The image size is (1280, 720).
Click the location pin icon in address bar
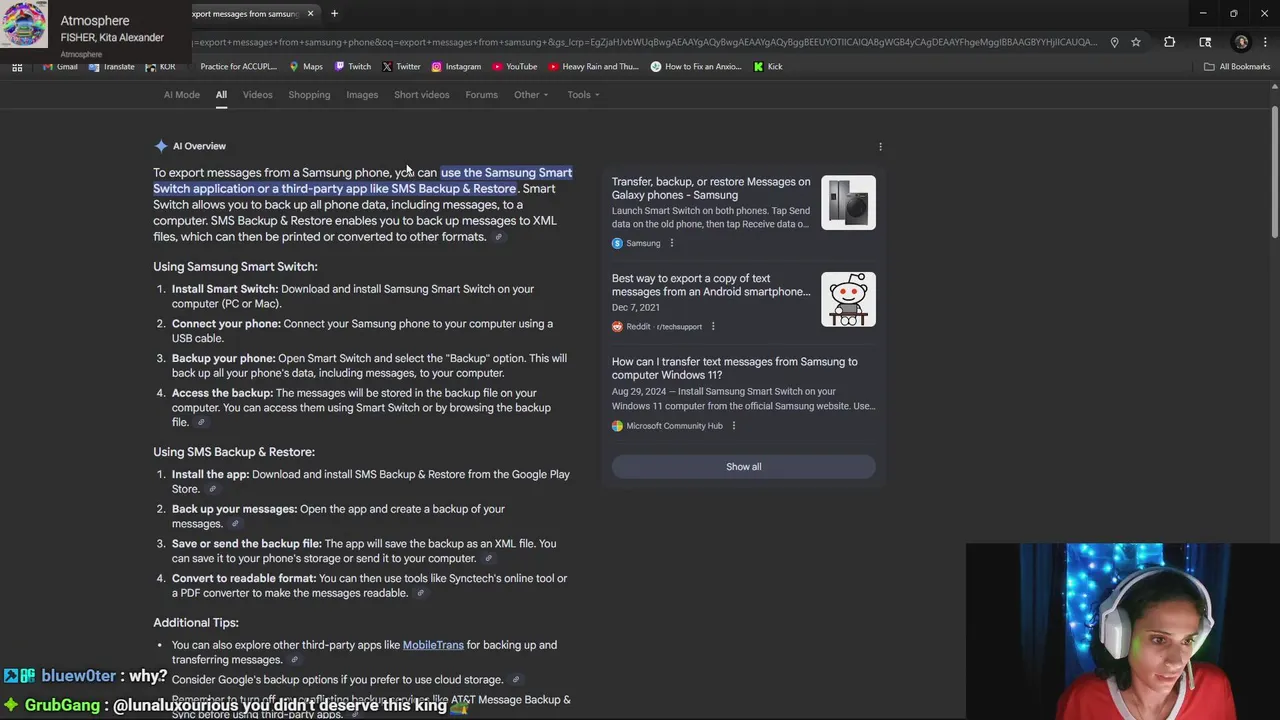(1114, 42)
